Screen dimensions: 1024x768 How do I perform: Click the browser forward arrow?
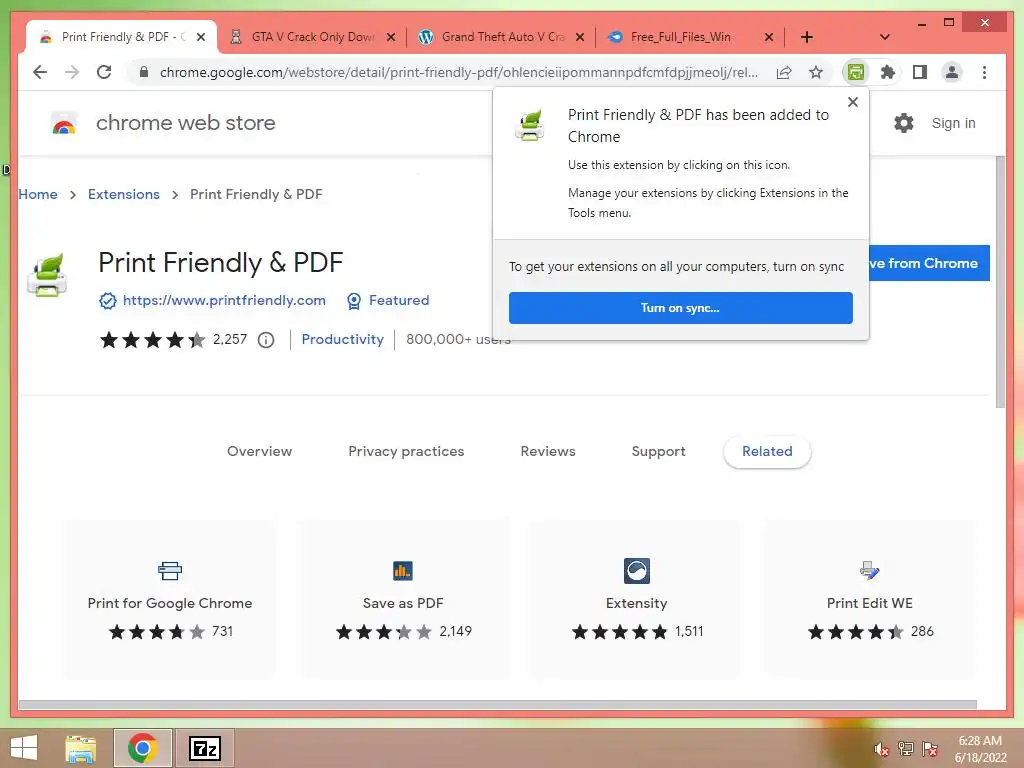point(72,72)
